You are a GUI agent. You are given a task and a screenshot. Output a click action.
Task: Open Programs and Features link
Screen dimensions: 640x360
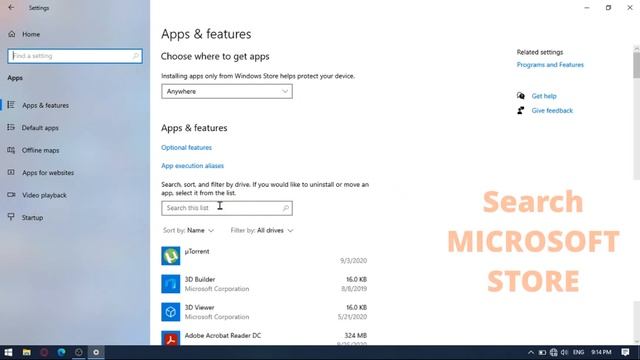(x=550, y=65)
